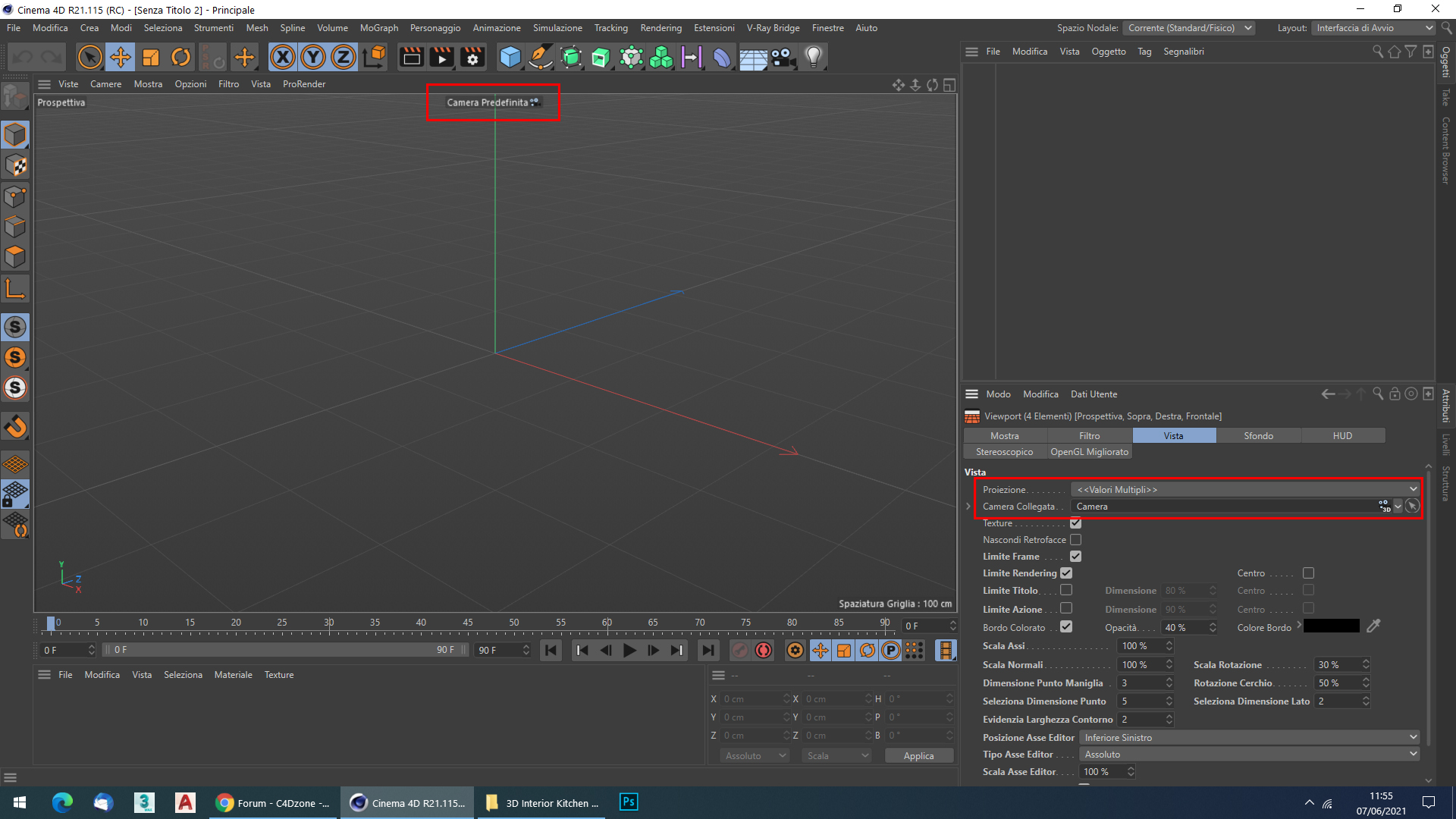Select the Move tool in the top toolbar
1456x819 pixels.
(120, 57)
